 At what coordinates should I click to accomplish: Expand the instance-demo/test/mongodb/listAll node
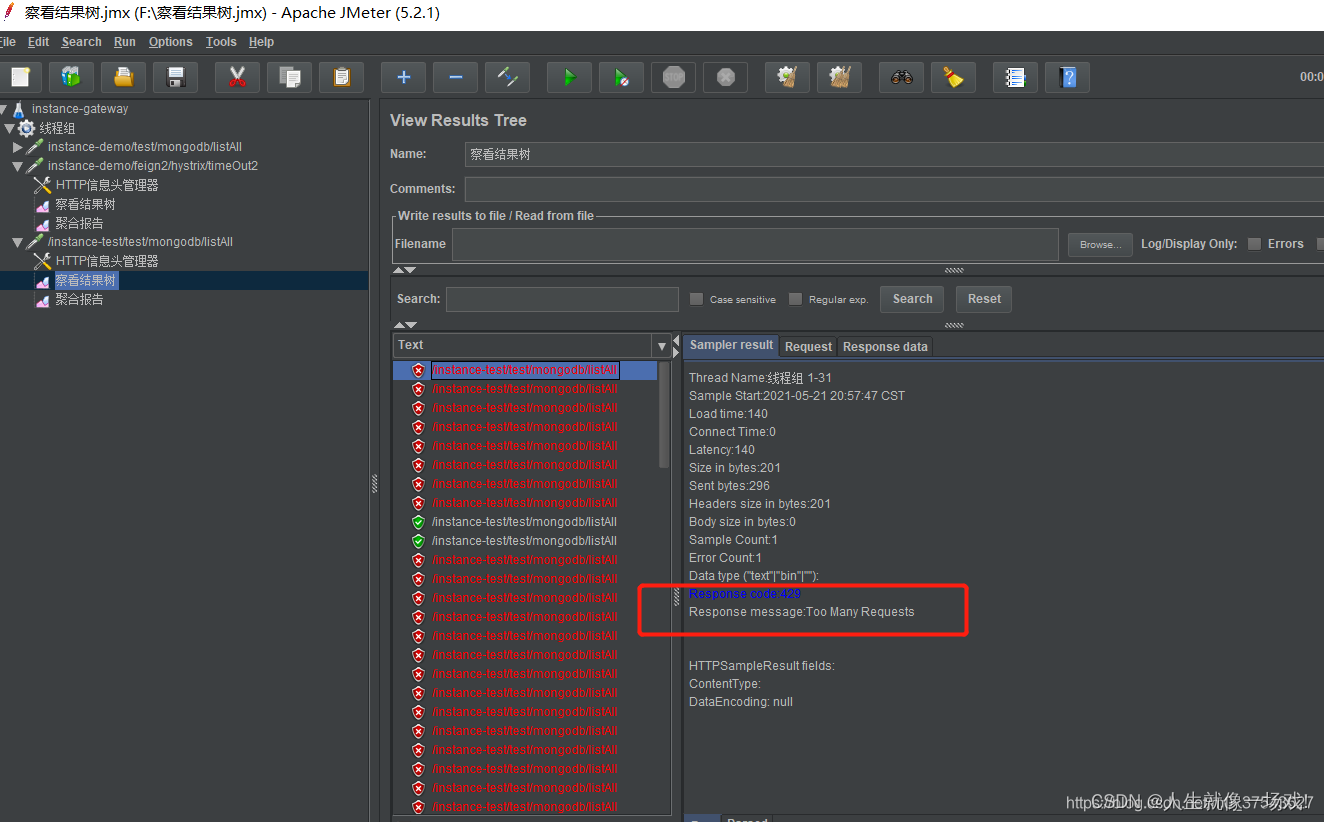click(17, 147)
